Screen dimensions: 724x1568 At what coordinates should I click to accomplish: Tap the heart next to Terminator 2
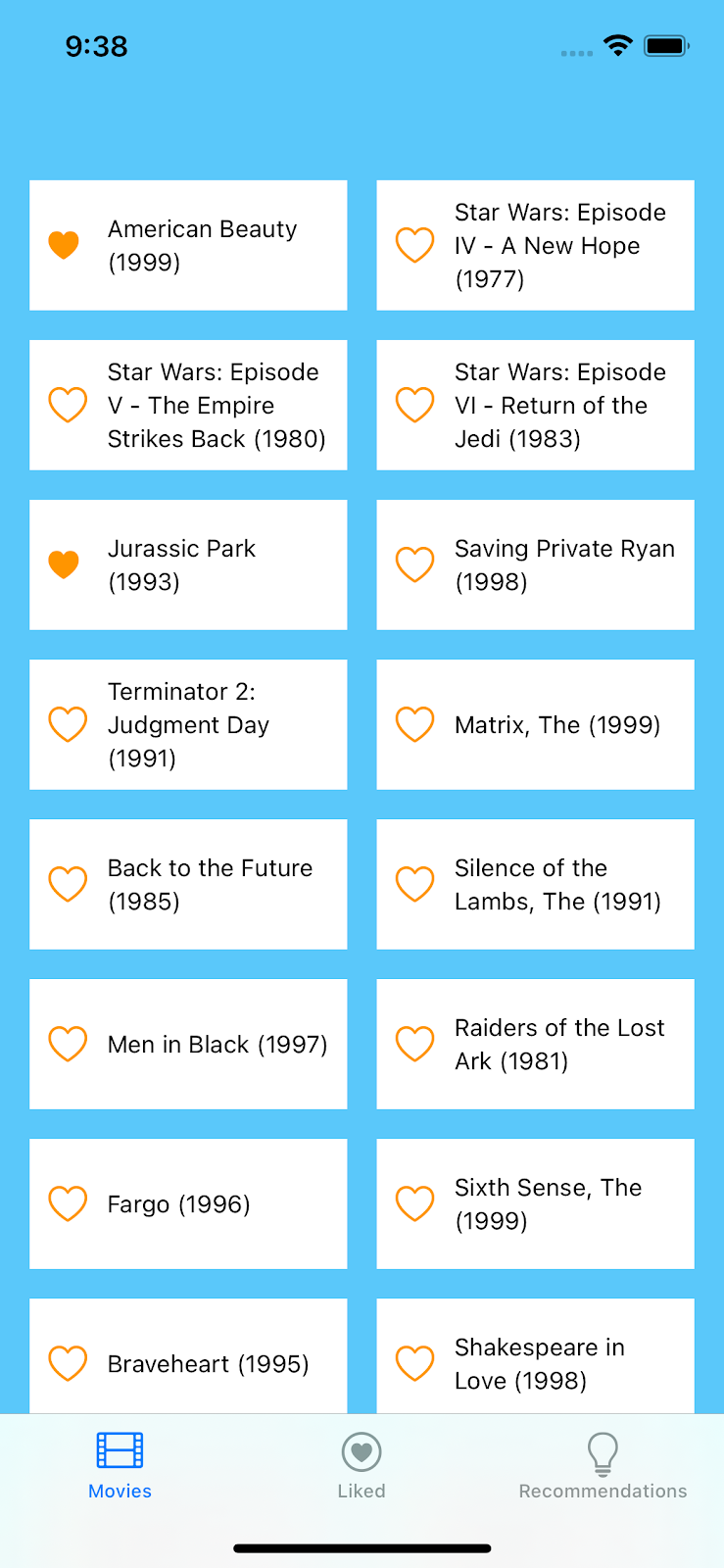68,724
